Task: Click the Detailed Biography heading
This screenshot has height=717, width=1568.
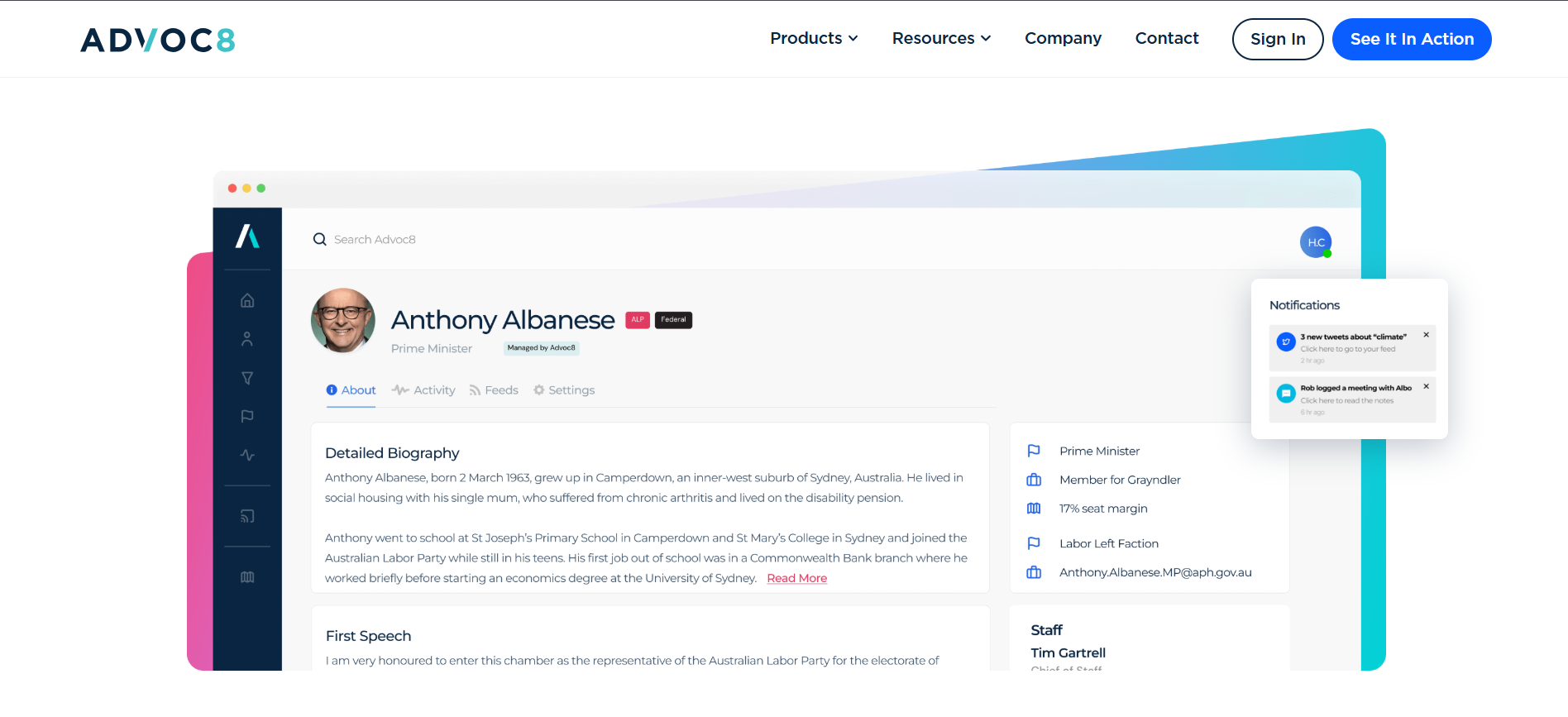Action: [x=392, y=453]
